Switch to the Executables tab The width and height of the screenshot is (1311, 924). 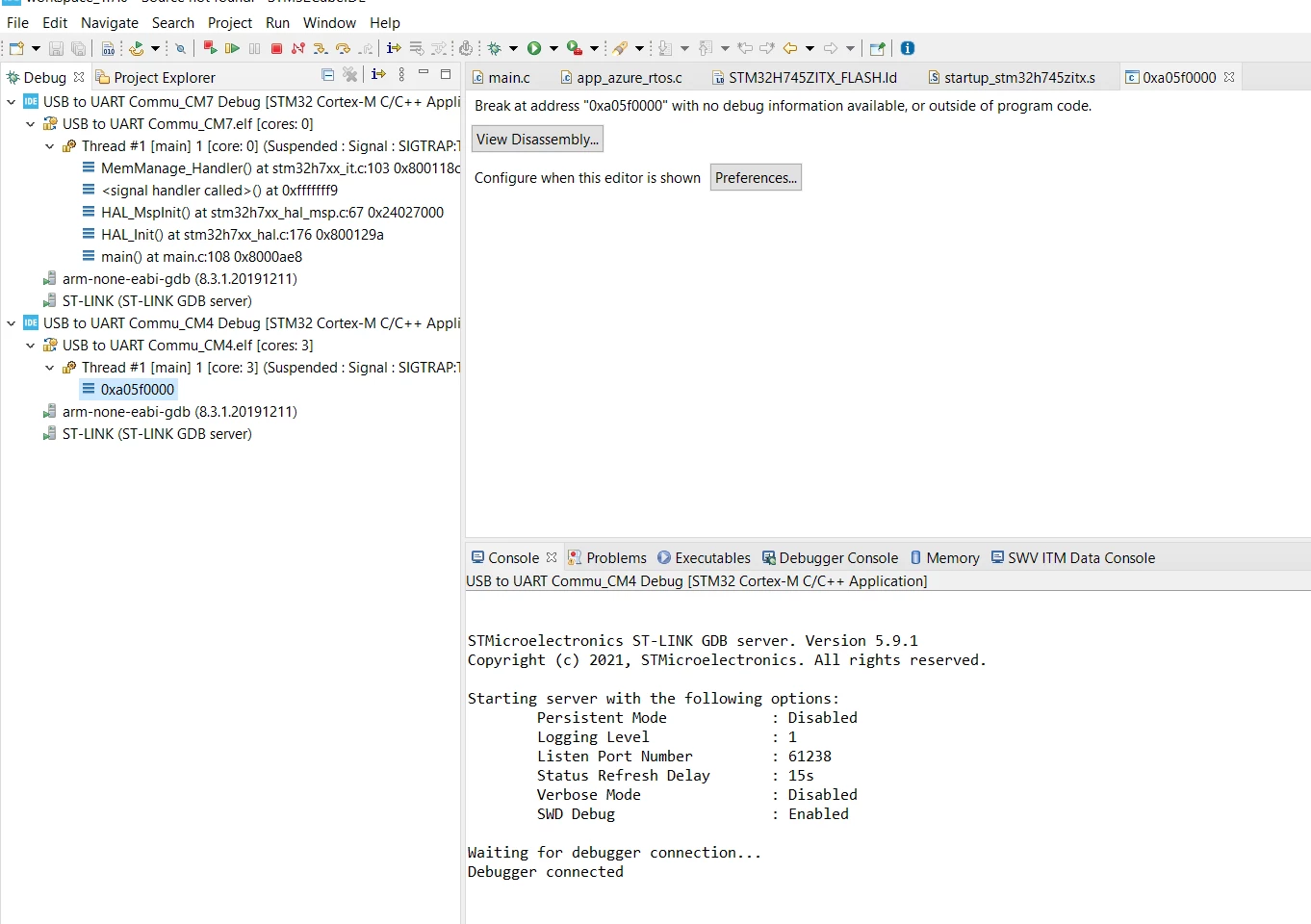pyautogui.click(x=704, y=557)
